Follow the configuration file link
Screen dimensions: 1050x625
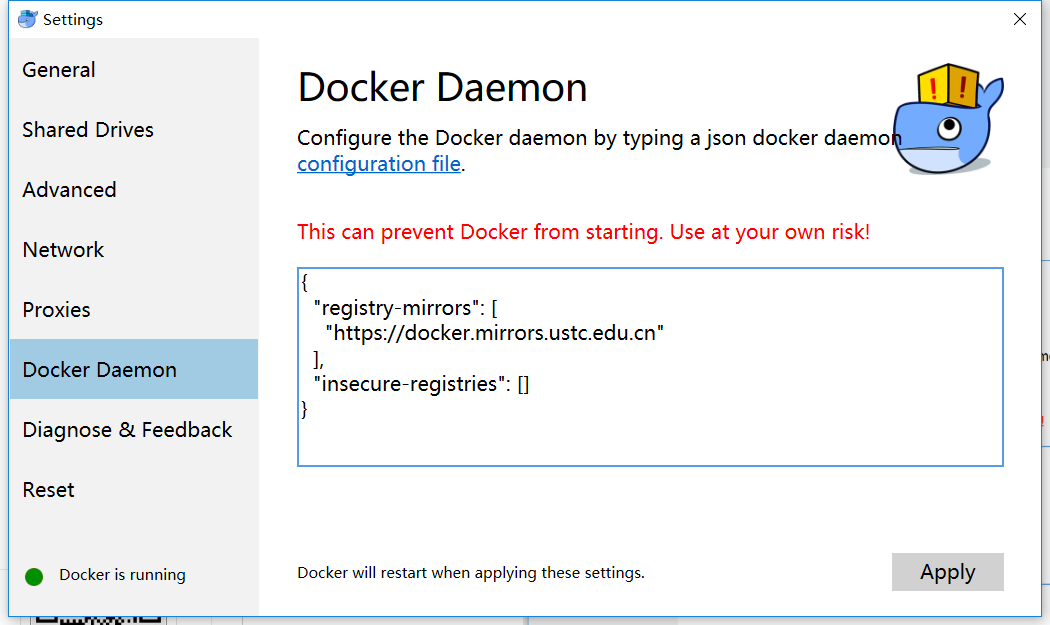coord(379,163)
